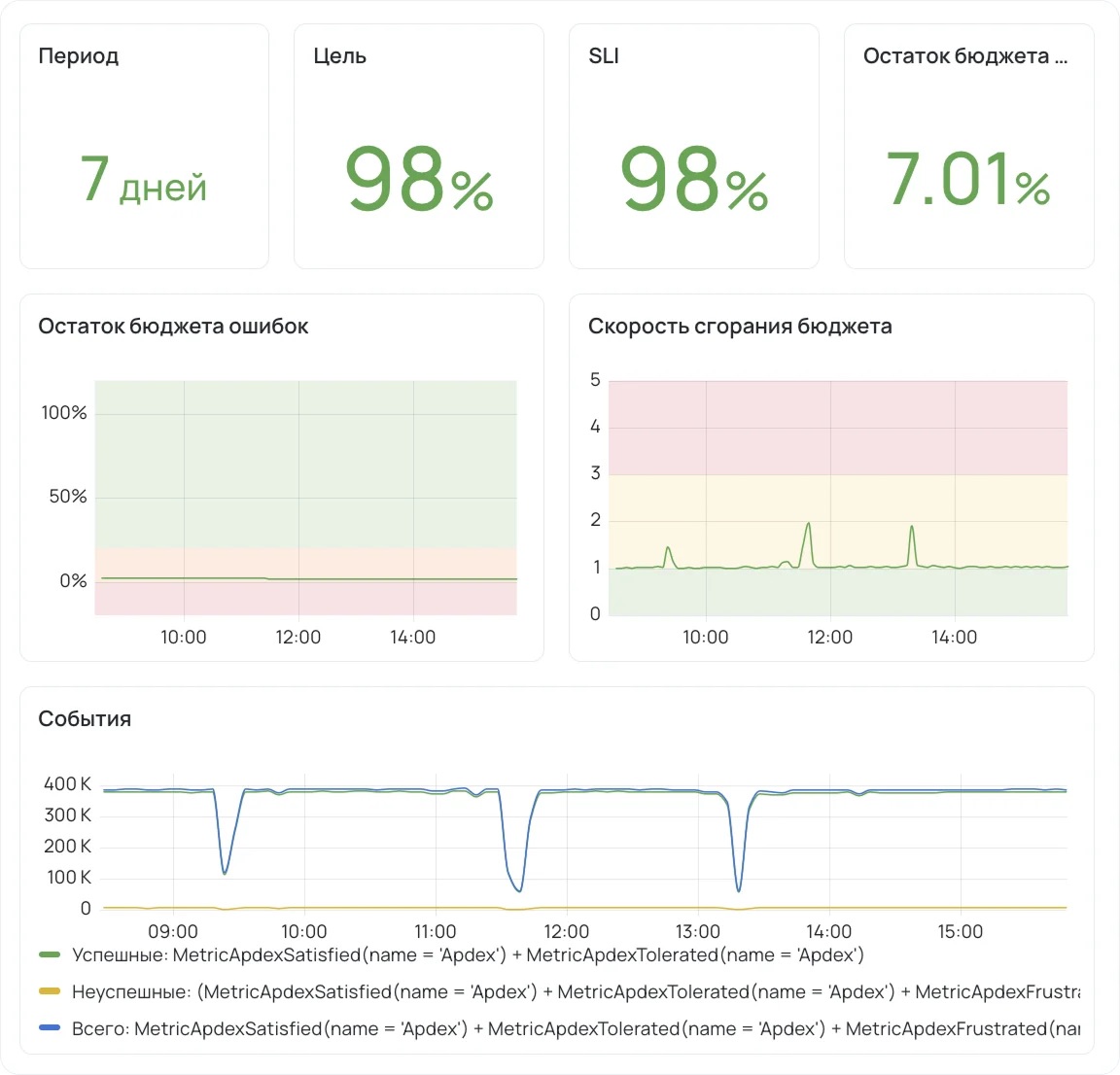
Task: Click the tallest burn-rate spike before 12:00
Action: click(808, 526)
